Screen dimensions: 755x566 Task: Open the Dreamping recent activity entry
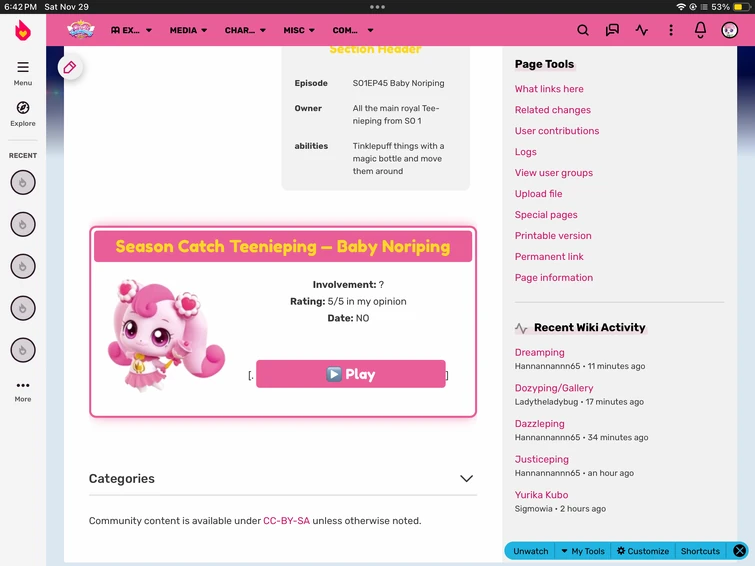(539, 353)
